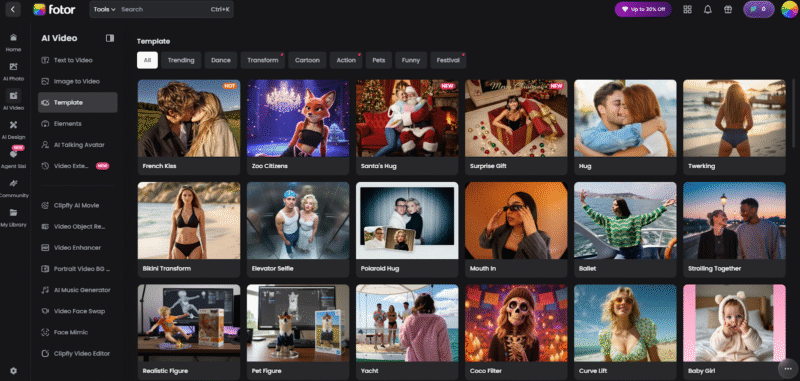Open the credits balance pill

point(758,9)
